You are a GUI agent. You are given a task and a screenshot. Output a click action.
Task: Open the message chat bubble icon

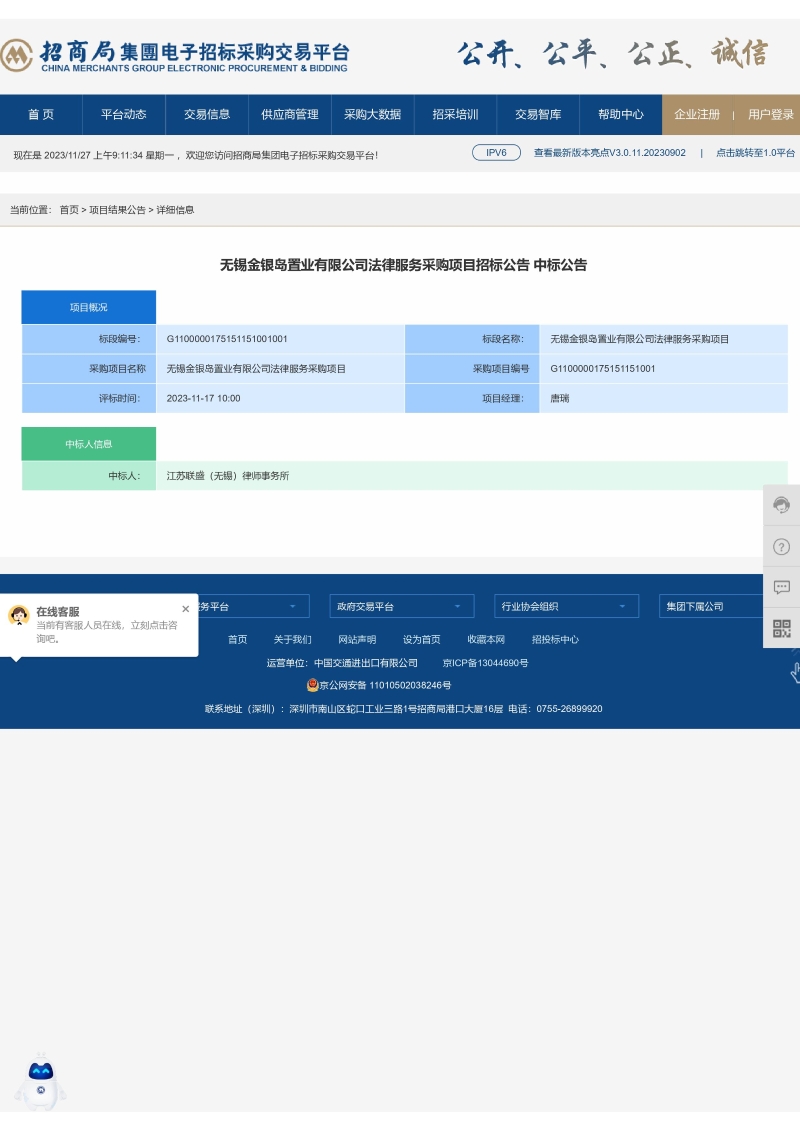click(x=782, y=587)
